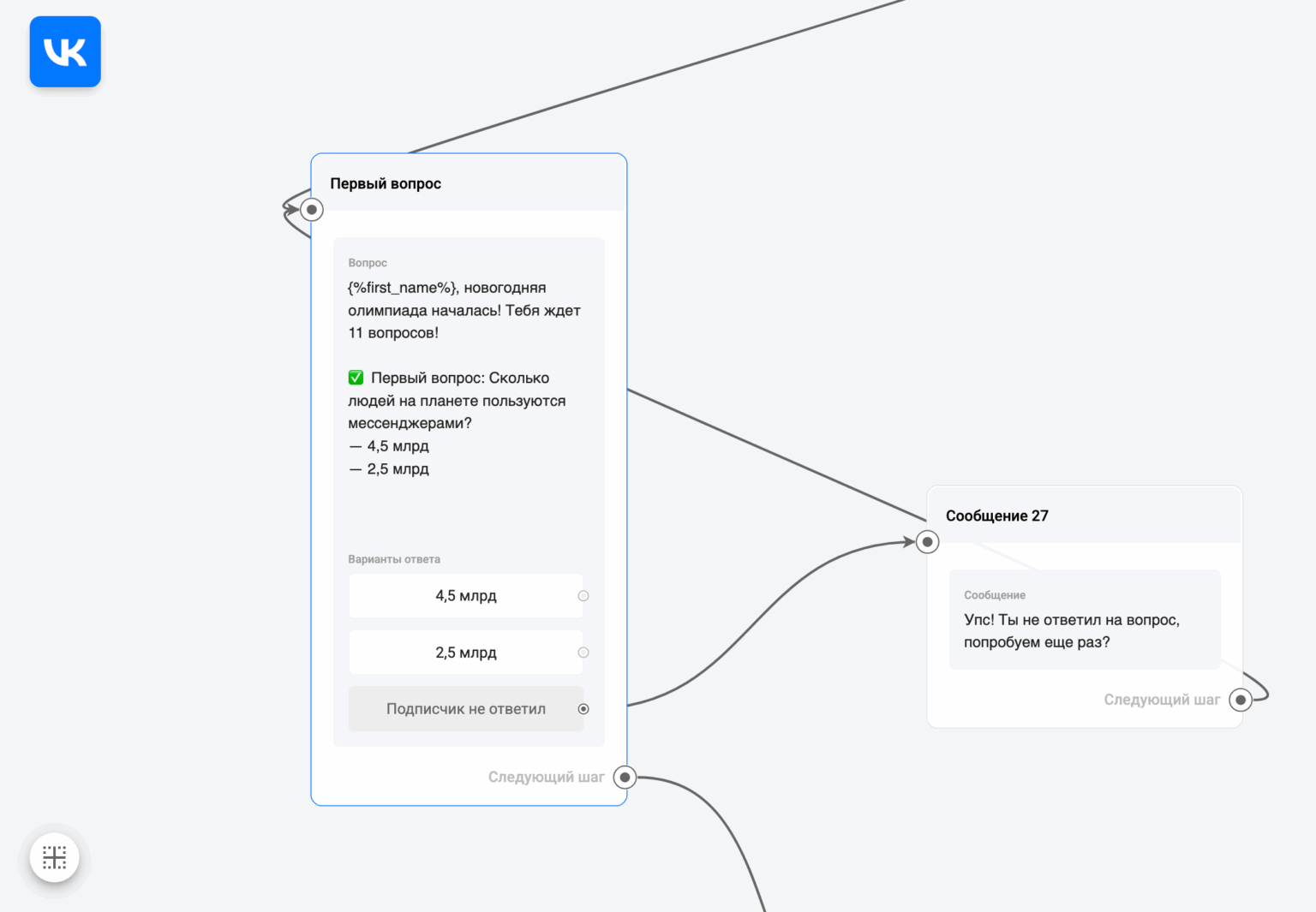Viewport: 1316px width, 912px height.
Task: Click Следующий шаг label in Сообщение 27
Action: click(1161, 700)
